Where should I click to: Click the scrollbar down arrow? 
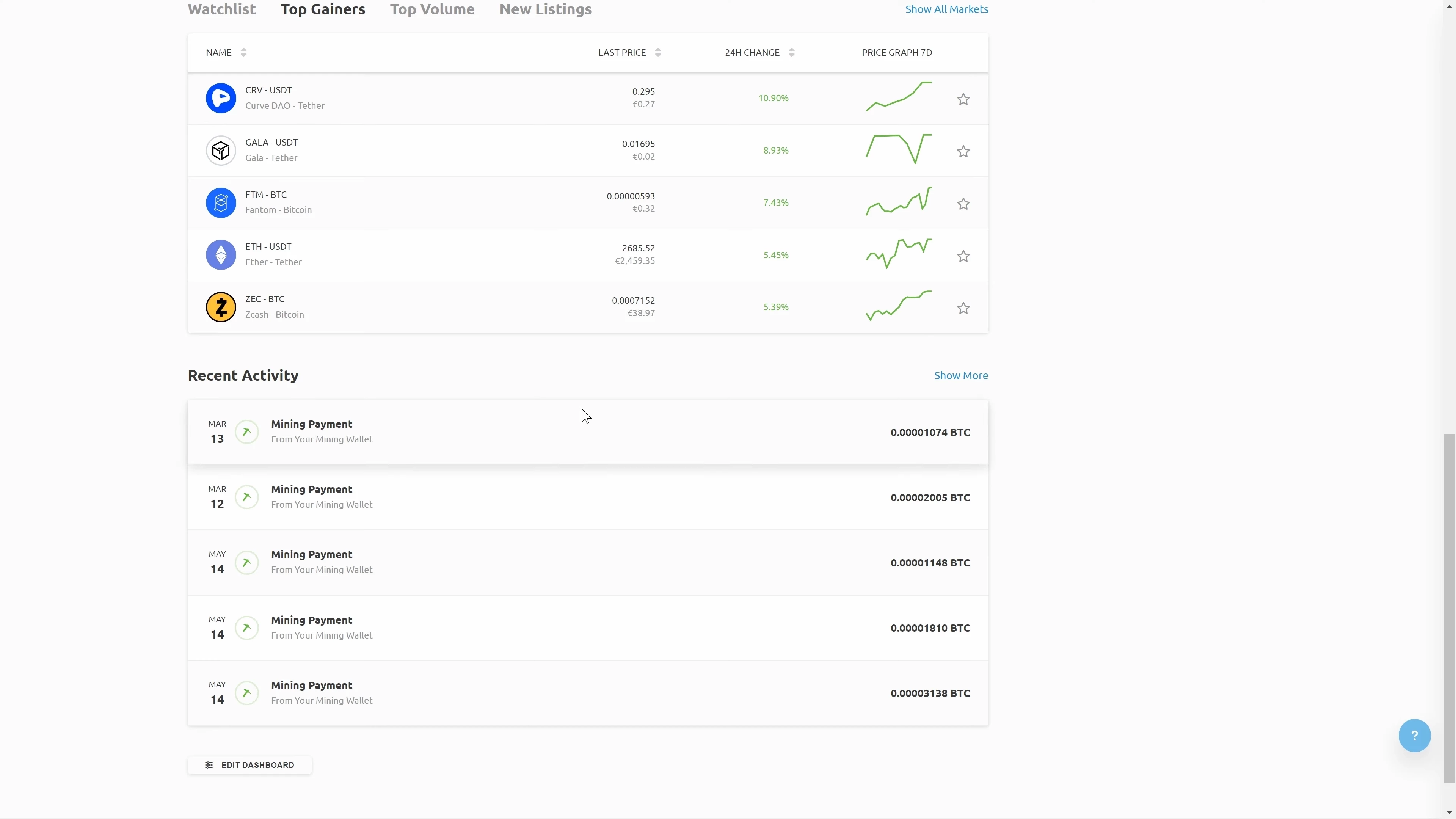1450,812
